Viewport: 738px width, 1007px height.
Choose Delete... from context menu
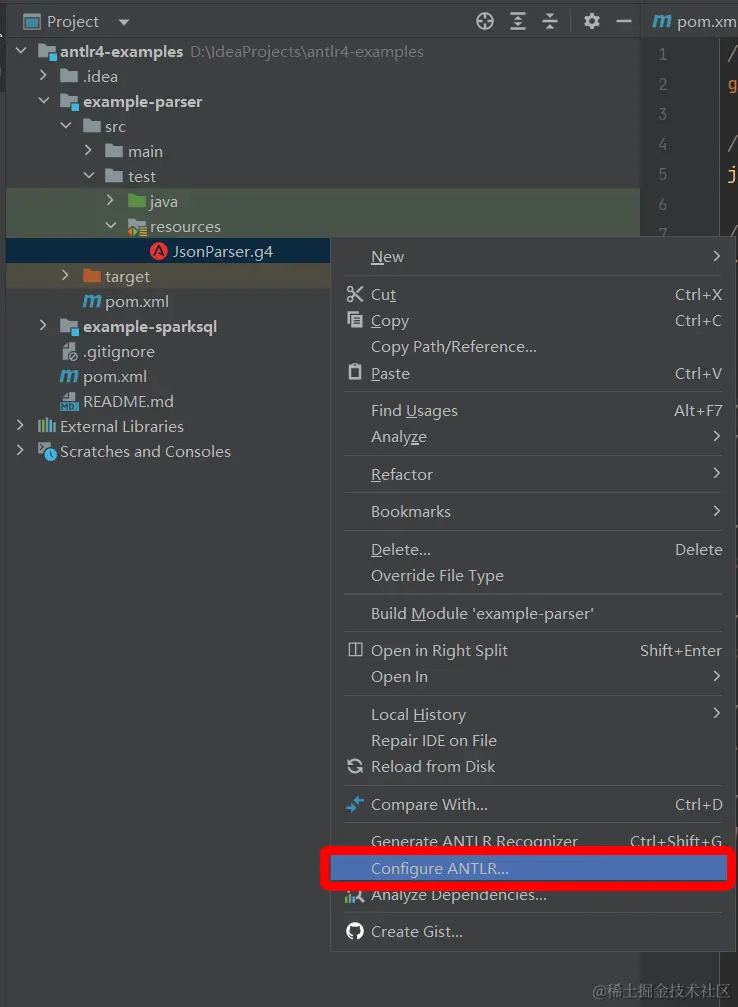click(533, 549)
